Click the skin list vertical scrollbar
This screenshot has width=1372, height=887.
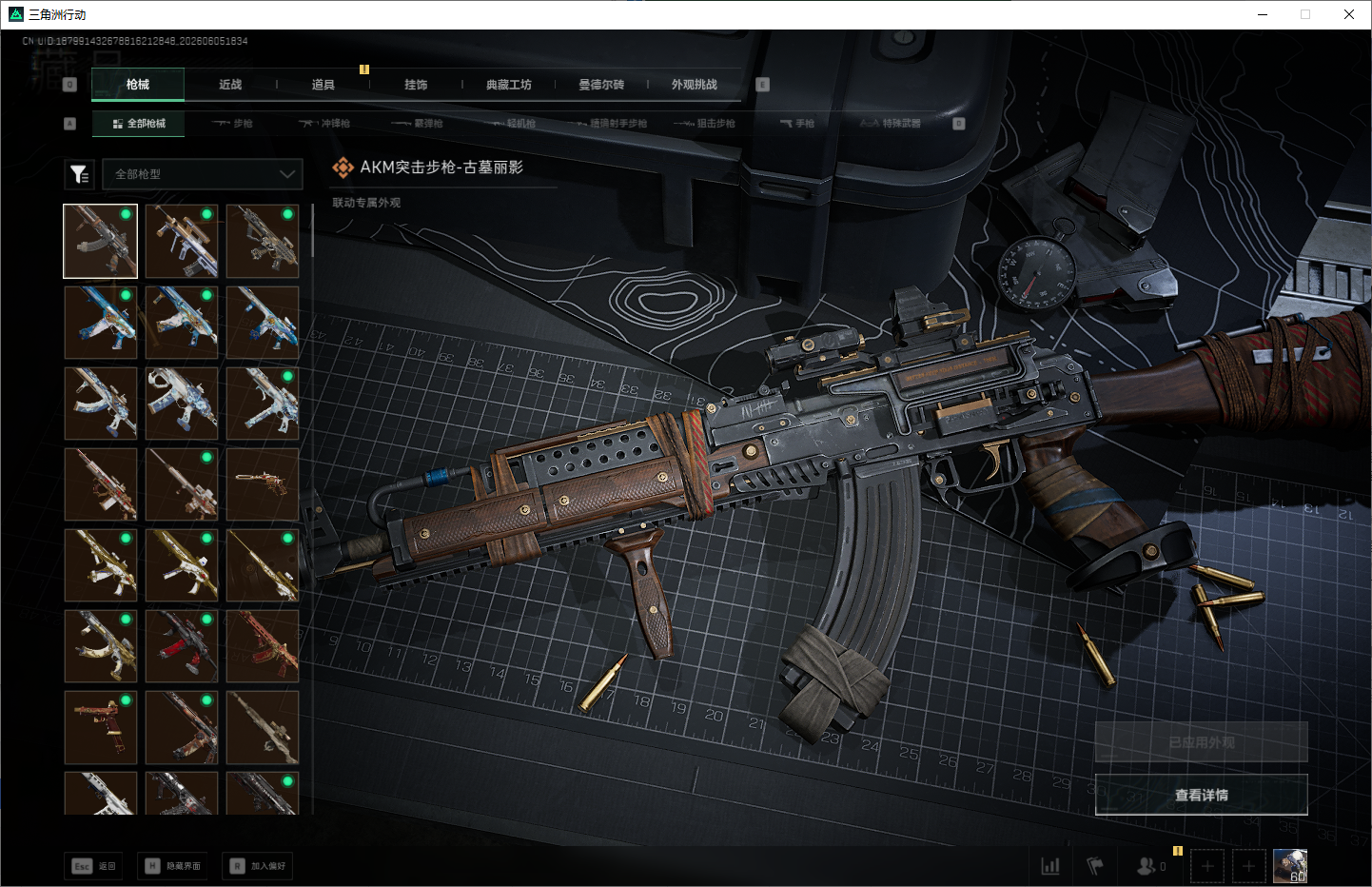pyautogui.click(x=312, y=231)
